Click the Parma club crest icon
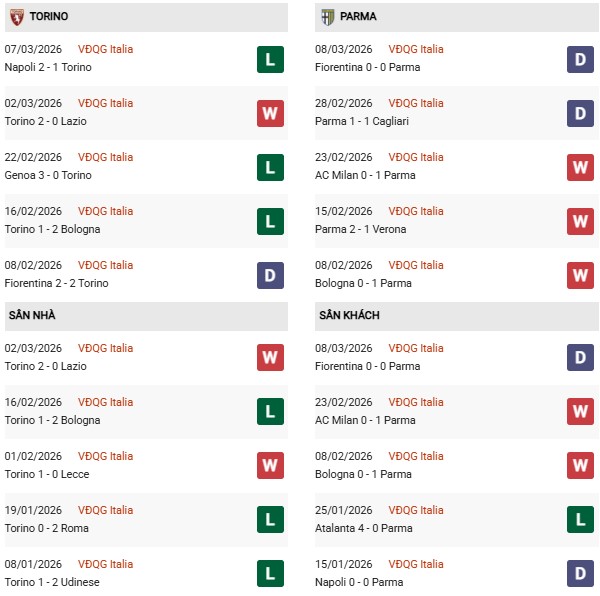 click(327, 17)
